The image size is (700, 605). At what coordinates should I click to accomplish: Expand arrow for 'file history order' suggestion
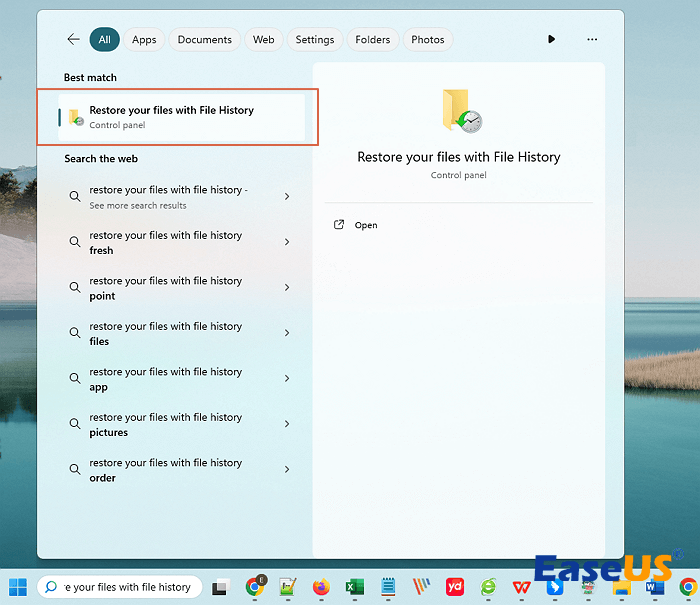coord(287,470)
